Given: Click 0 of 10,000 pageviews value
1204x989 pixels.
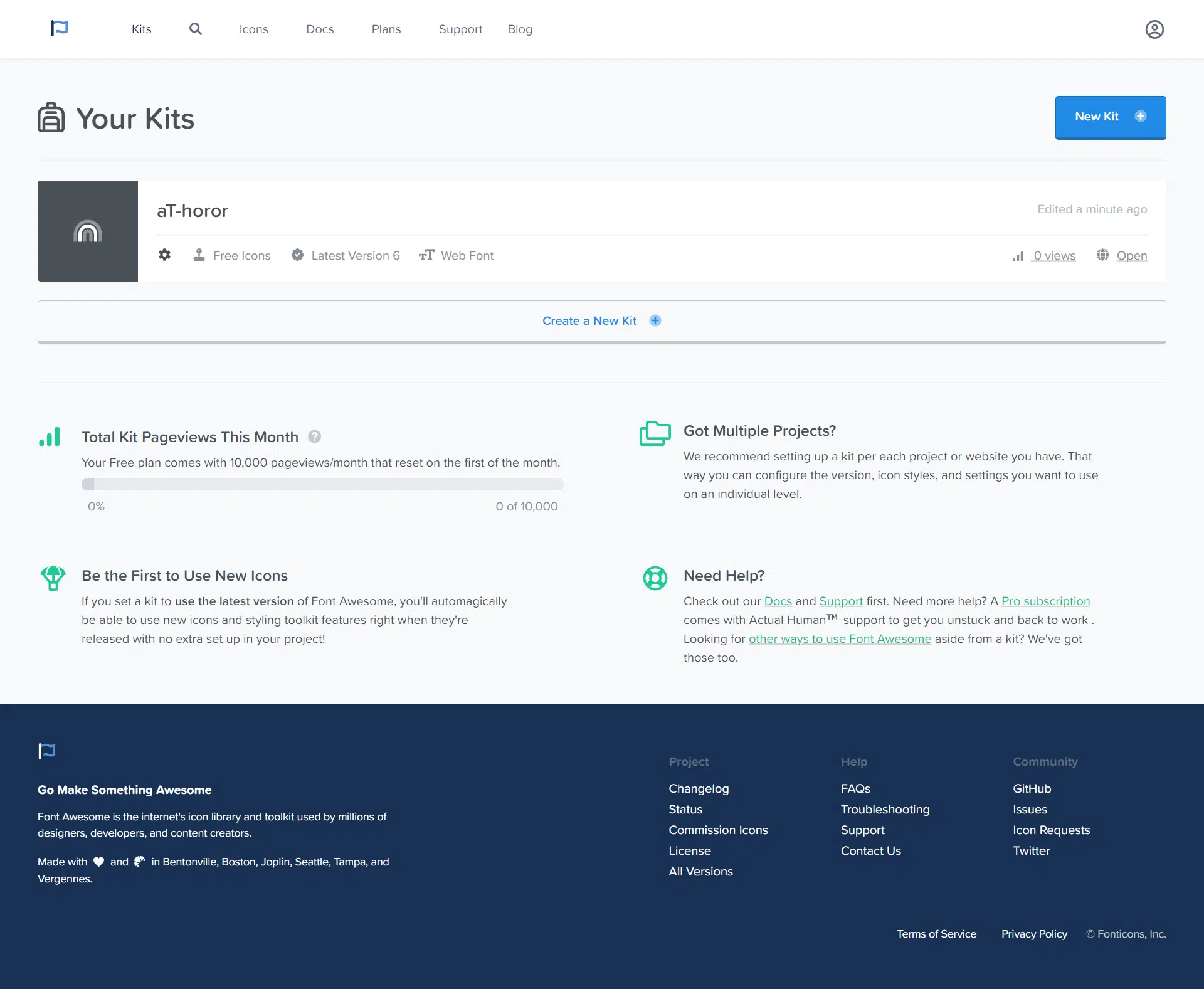Looking at the screenshot, I should point(526,507).
